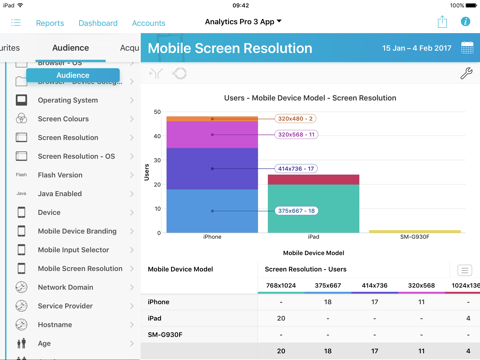Tap the yellow SM-G930F bar
The width and height of the screenshot is (480, 360).
[415, 231]
